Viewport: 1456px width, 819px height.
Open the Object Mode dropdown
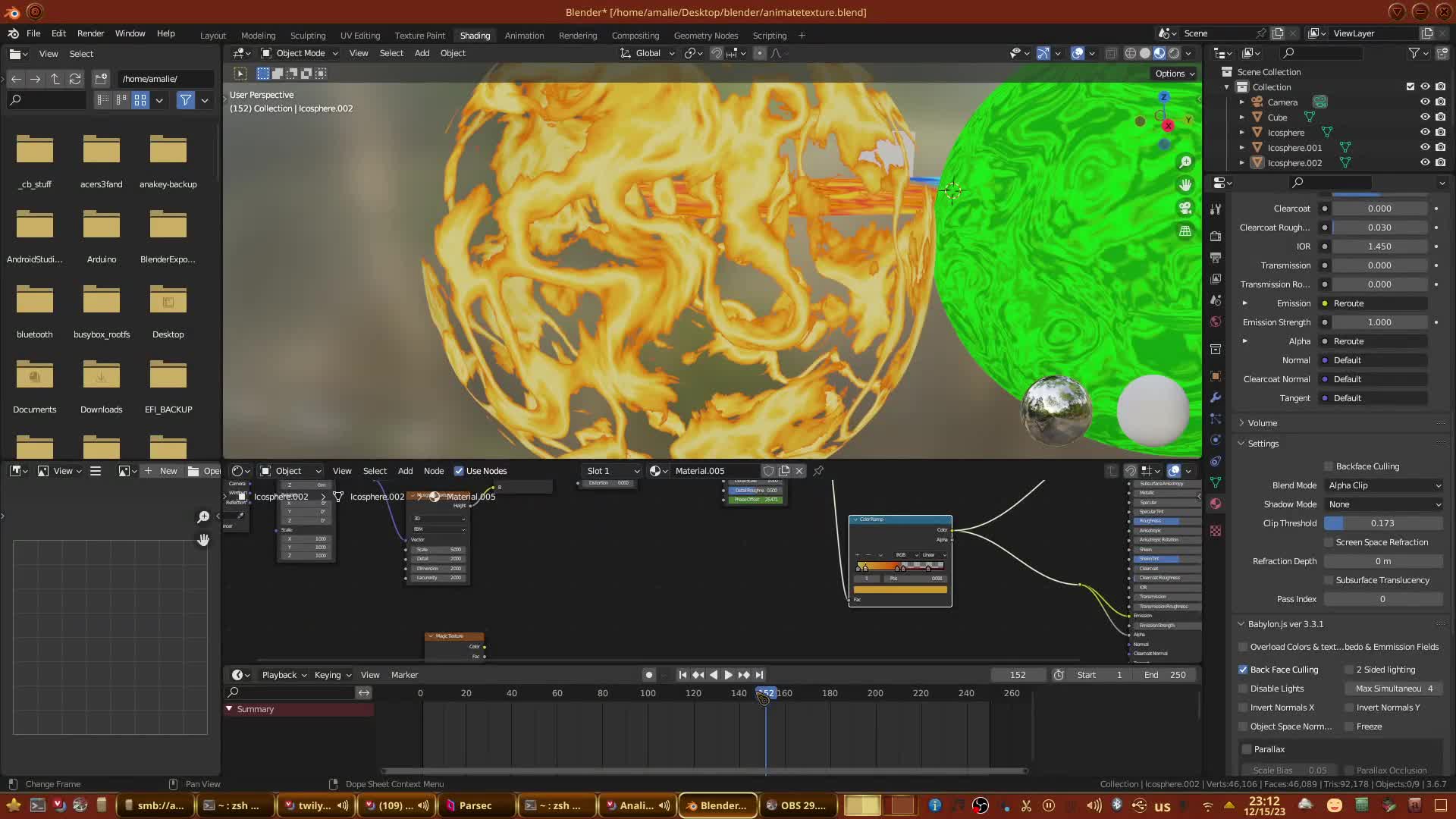pos(300,53)
